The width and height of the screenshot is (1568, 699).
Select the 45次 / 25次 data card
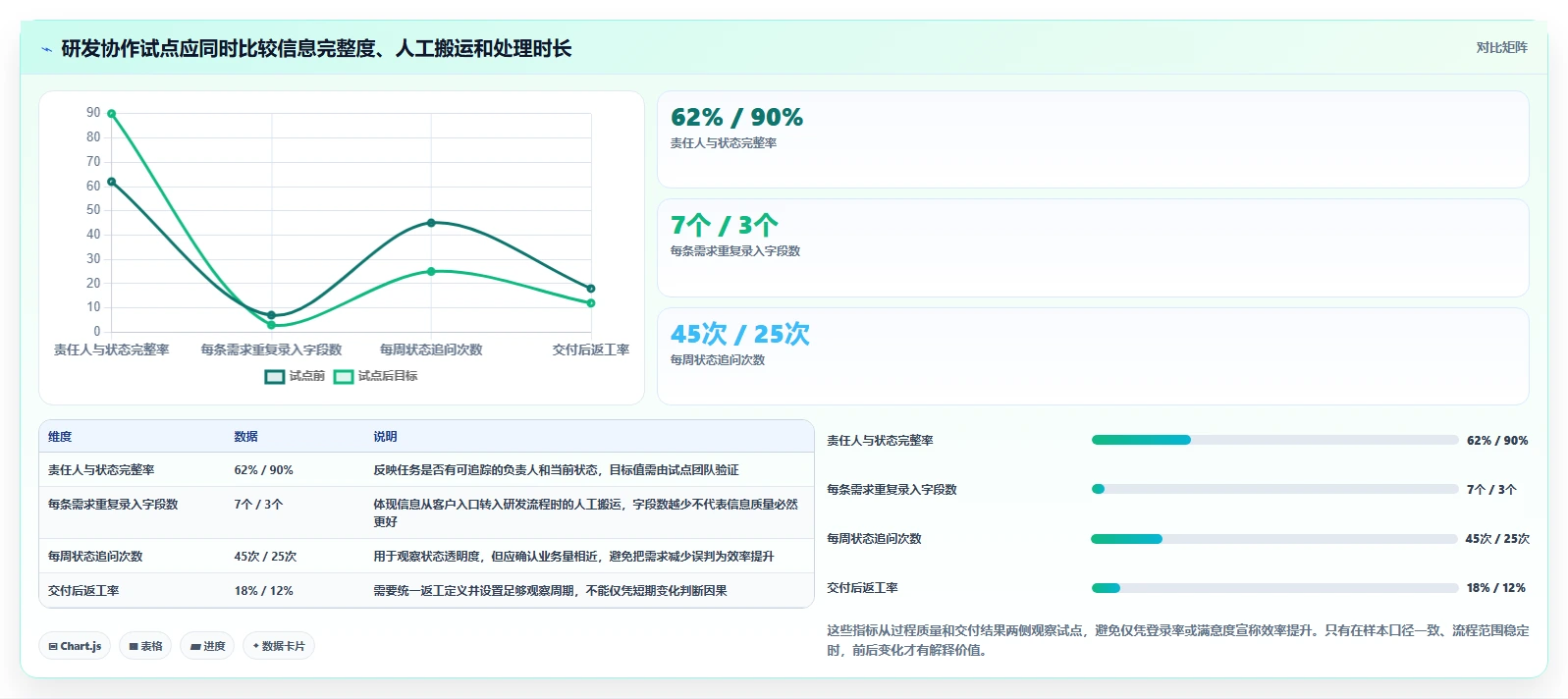point(1093,356)
